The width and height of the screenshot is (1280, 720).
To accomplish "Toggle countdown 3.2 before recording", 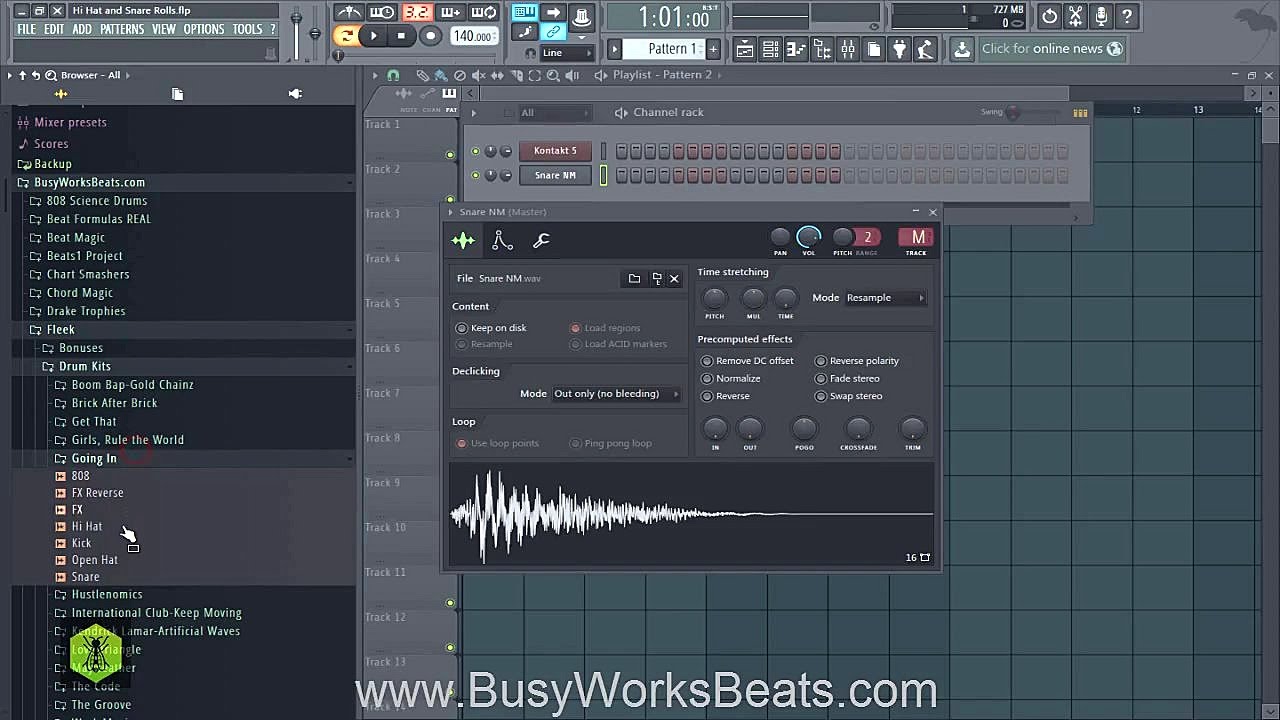I will tap(417, 12).
